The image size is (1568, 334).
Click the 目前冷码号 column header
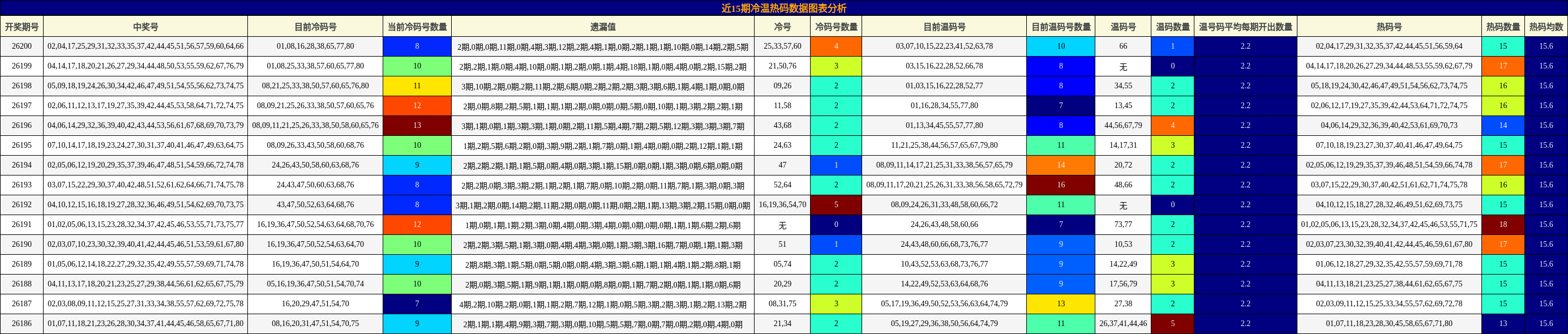[x=315, y=27]
